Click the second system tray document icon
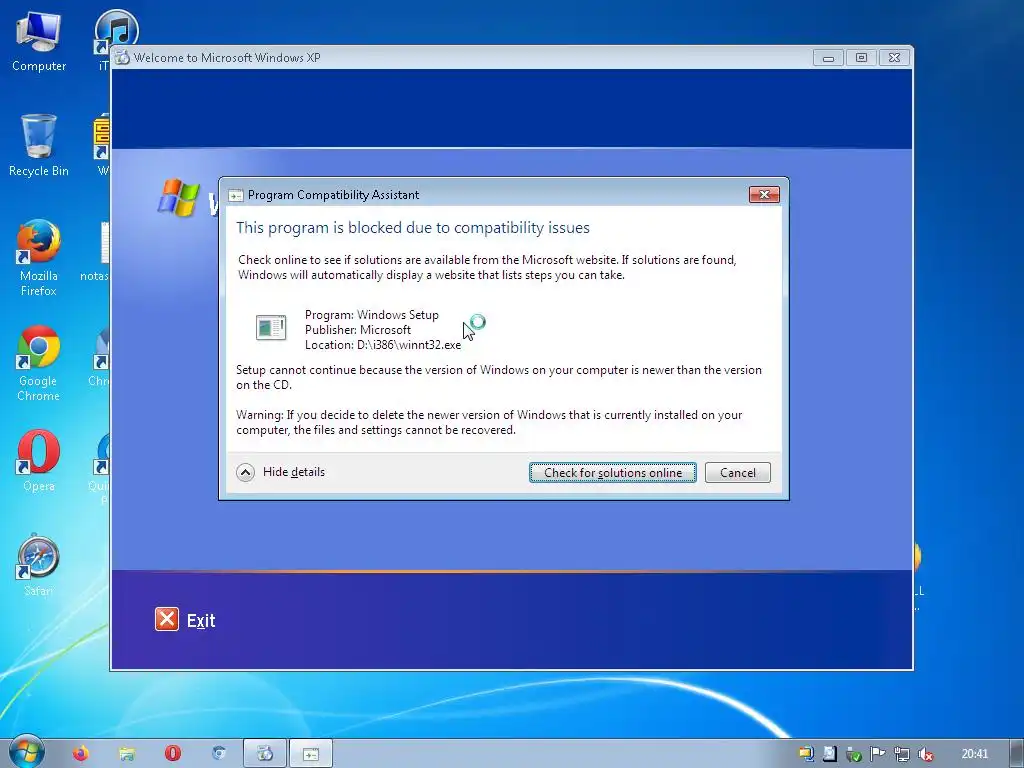Screen dimensions: 1024x768 coord(829,754)
